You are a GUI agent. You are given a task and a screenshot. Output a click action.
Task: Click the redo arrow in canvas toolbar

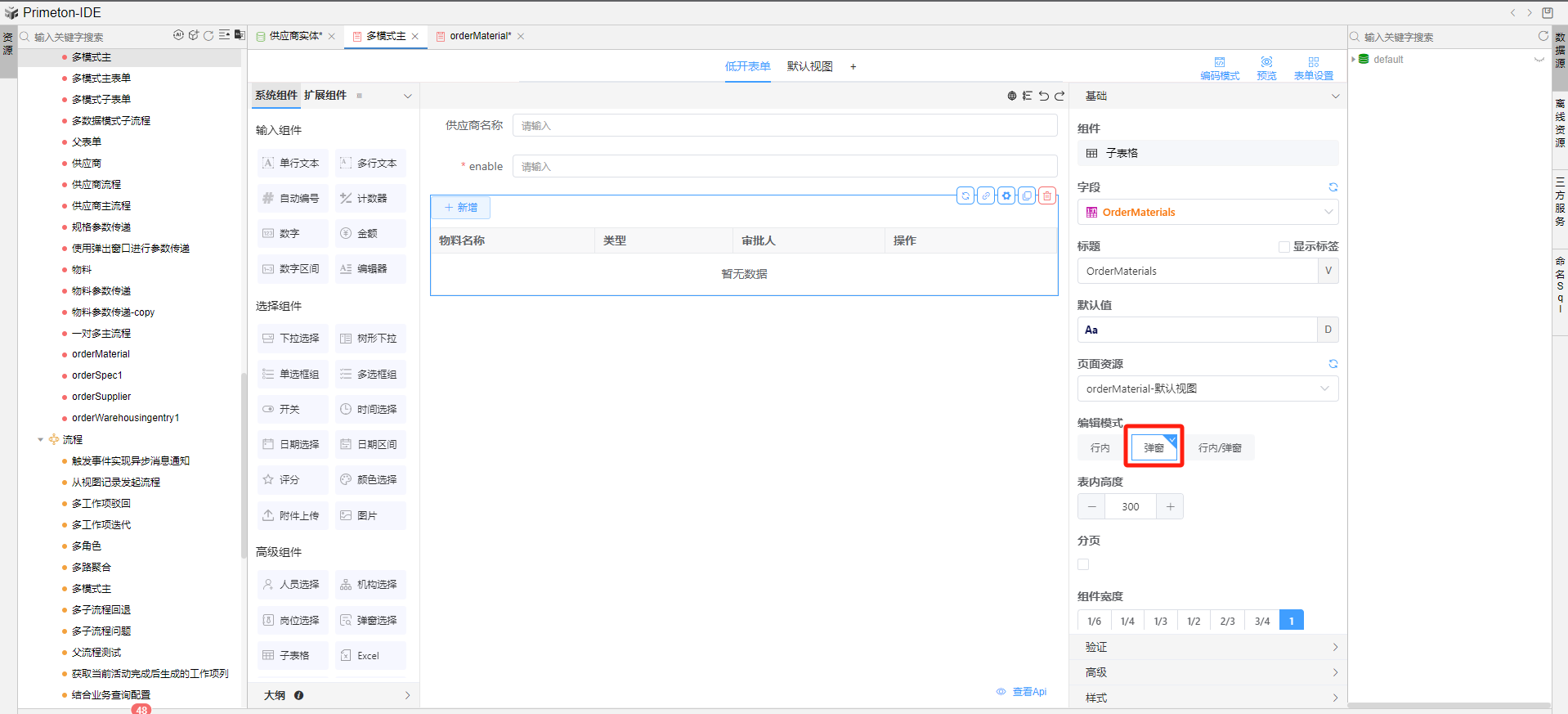click(x=1060, y=96)
